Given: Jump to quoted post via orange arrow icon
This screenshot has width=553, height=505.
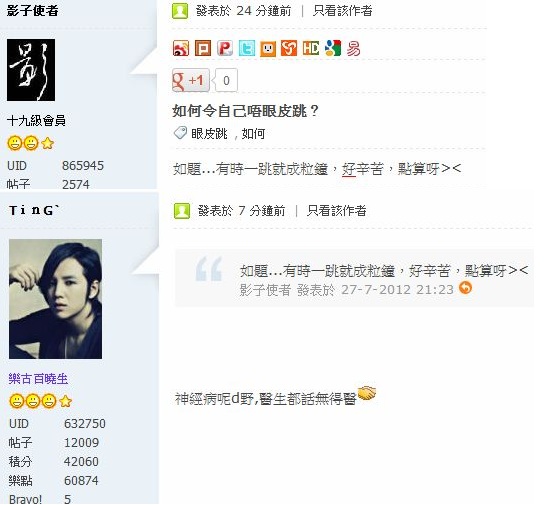Looking at the screenshot, I should (x=466, y=288).
